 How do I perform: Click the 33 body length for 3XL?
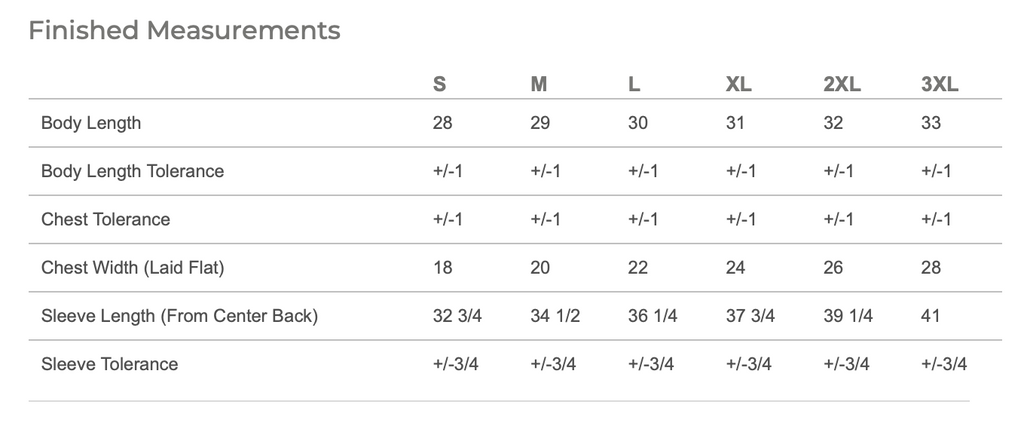[x=931, y=123]
